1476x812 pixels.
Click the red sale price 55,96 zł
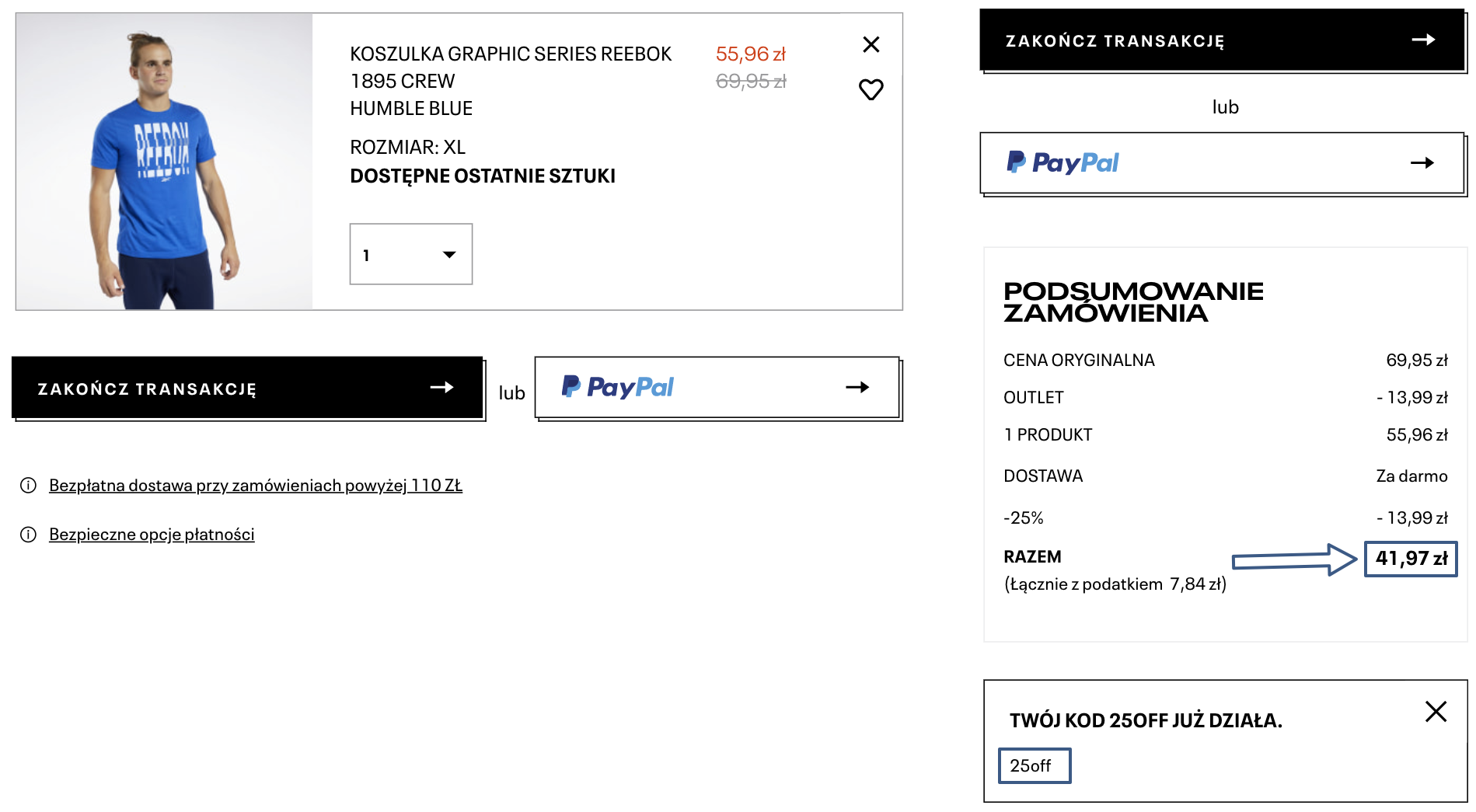click(750, 54)
